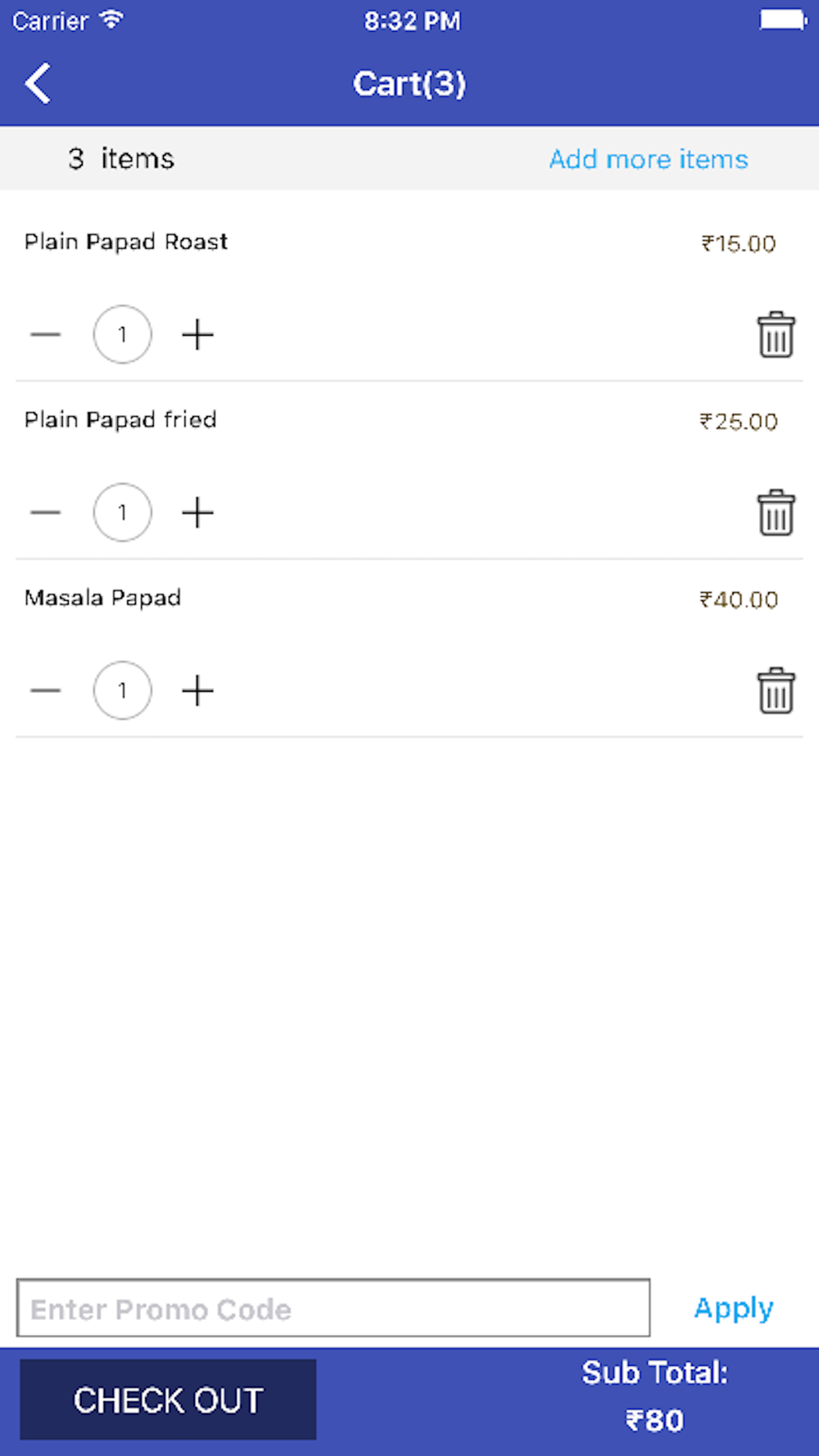Open Add more items link
Image resolution: width=819 pixels, height=1456 pixels.
(x=649, y=159)
